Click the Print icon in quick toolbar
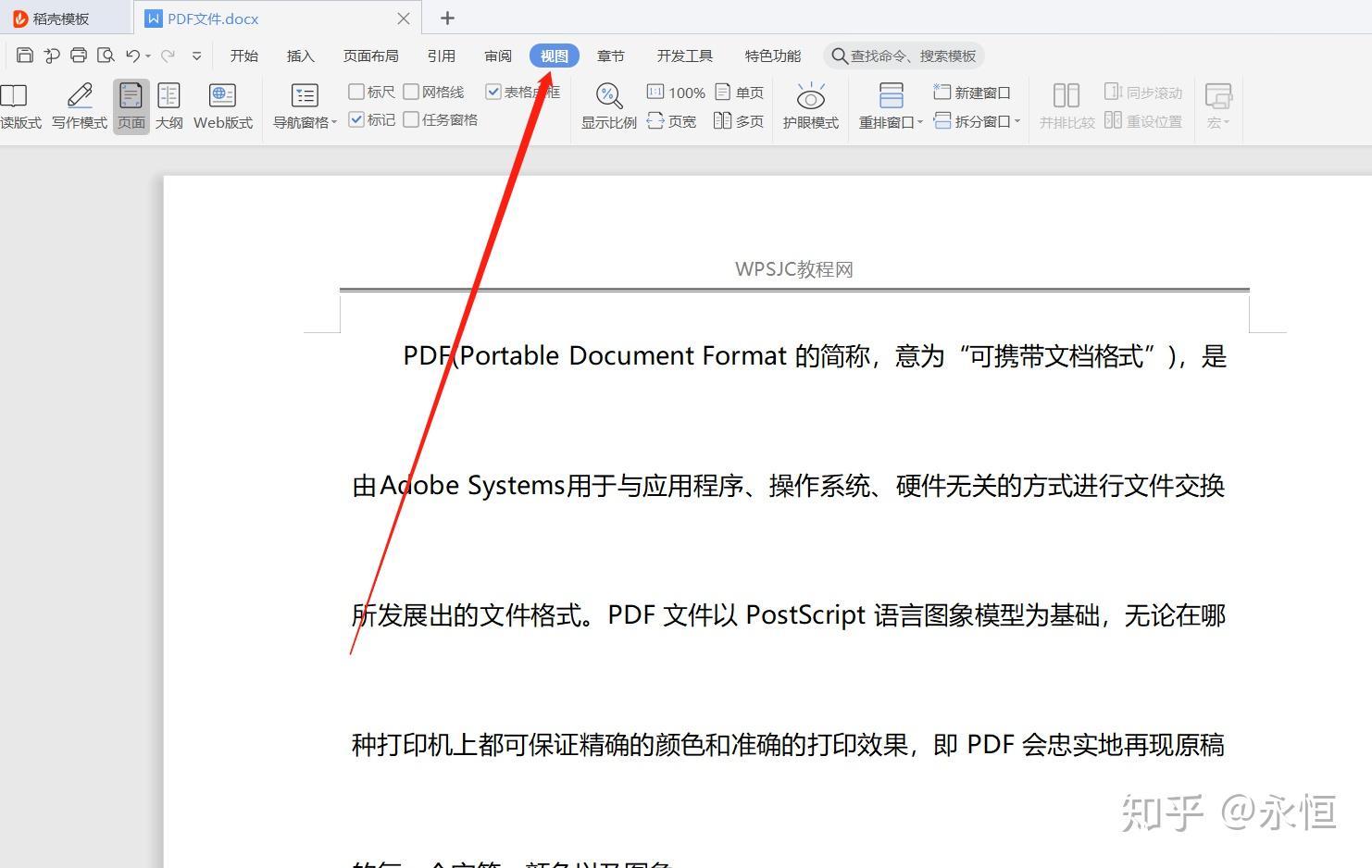This screenshot has width=1372, height=868. [x=79, y=56]
